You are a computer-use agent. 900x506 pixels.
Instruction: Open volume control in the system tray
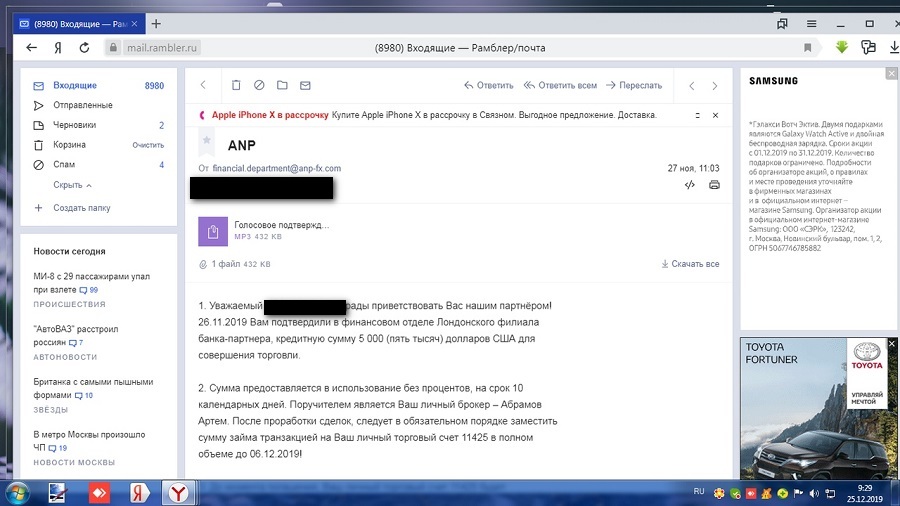point(814,493)
